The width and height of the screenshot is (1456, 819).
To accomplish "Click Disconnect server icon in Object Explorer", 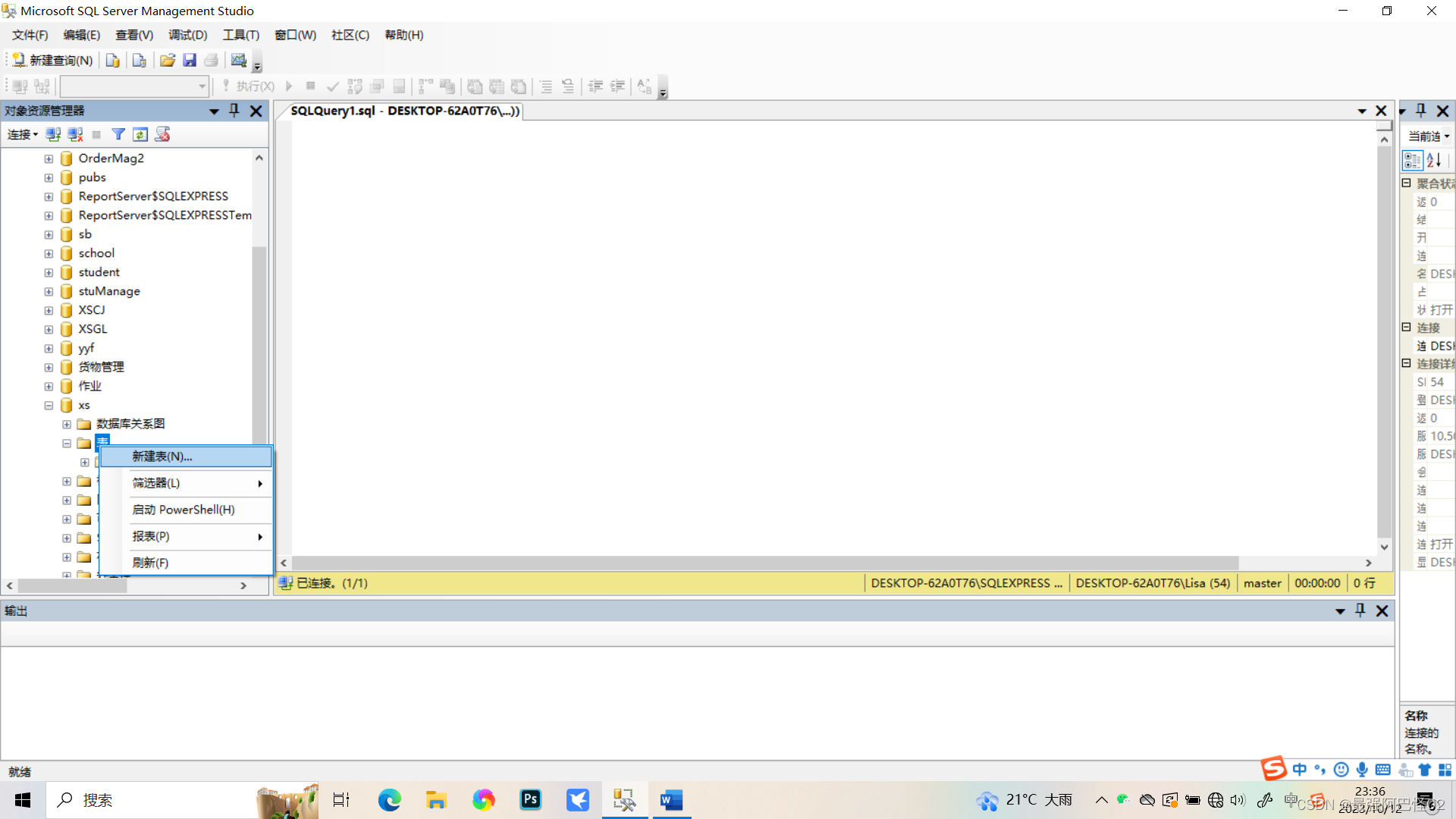I will click(75, 135).
